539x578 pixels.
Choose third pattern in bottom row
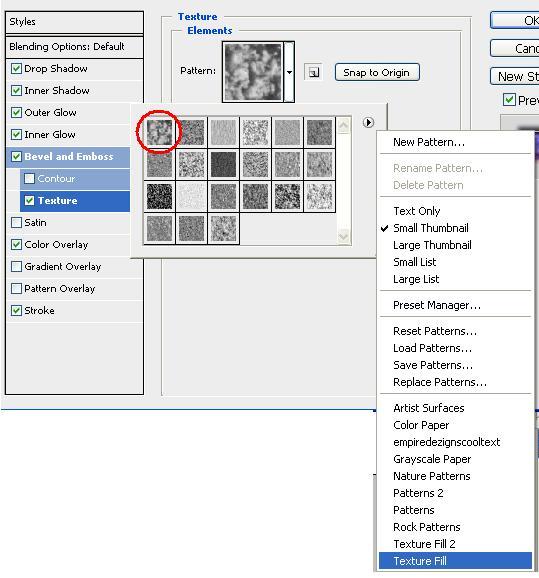(223, 229)
